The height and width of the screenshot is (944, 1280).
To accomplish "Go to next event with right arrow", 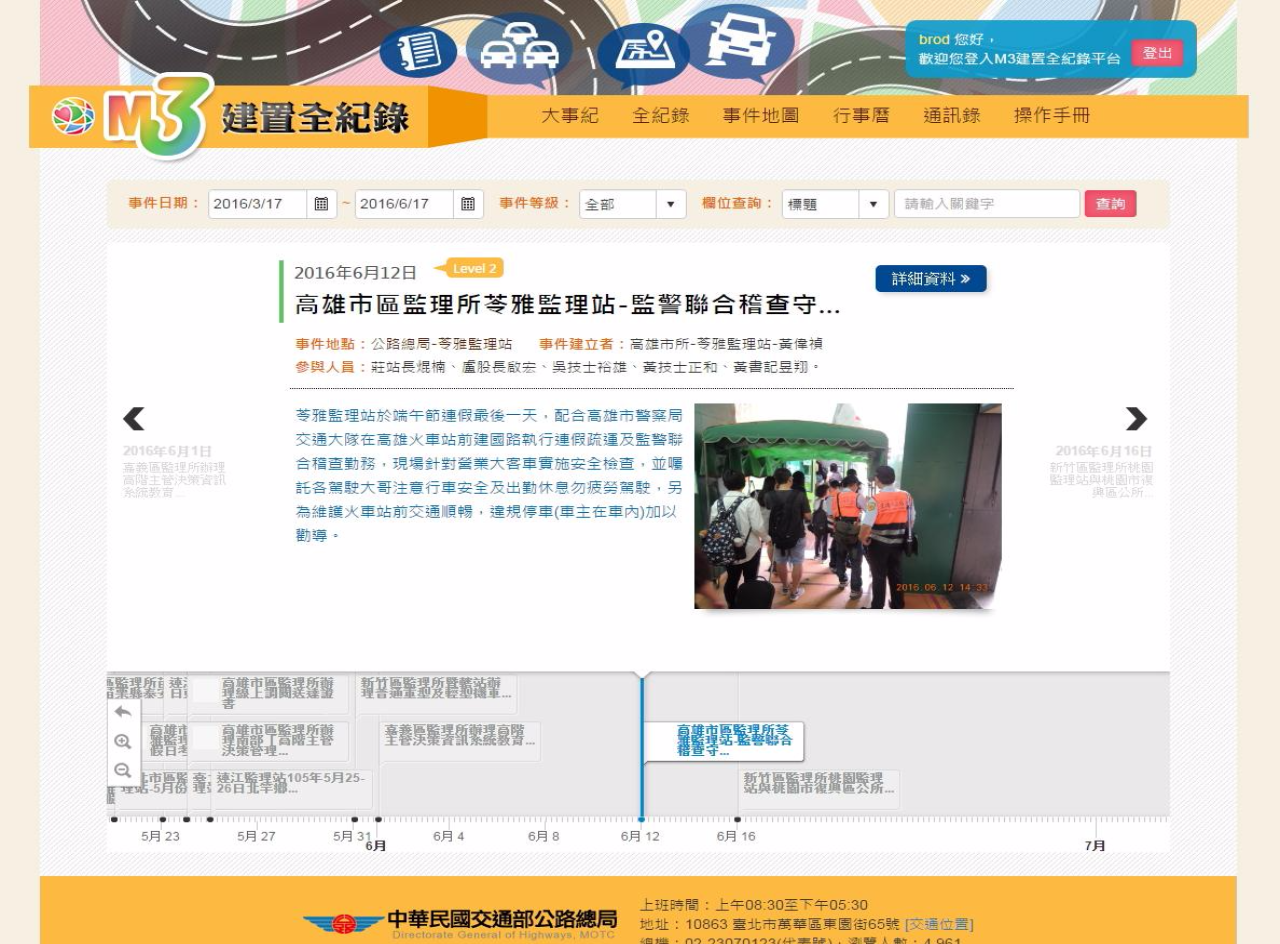I will point(1136,419).
